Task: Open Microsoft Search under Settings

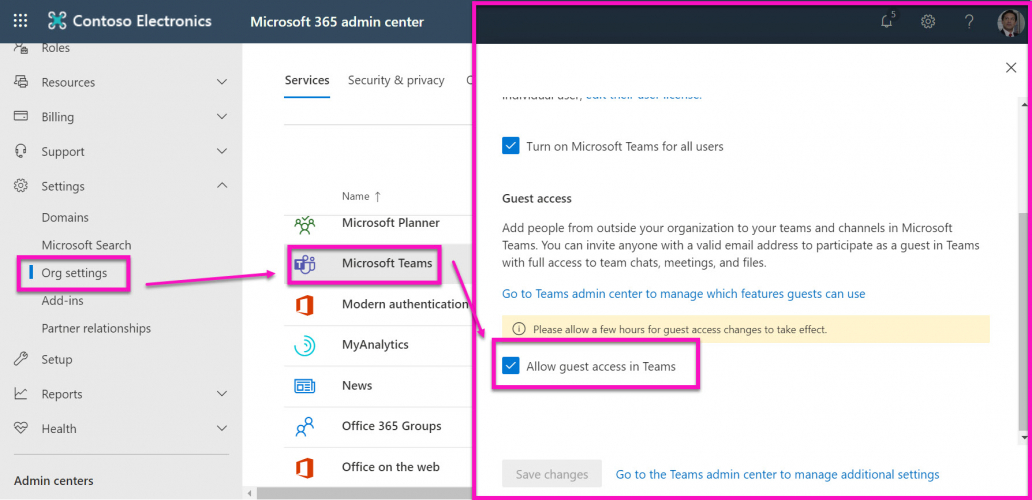Action: (86, 245)
